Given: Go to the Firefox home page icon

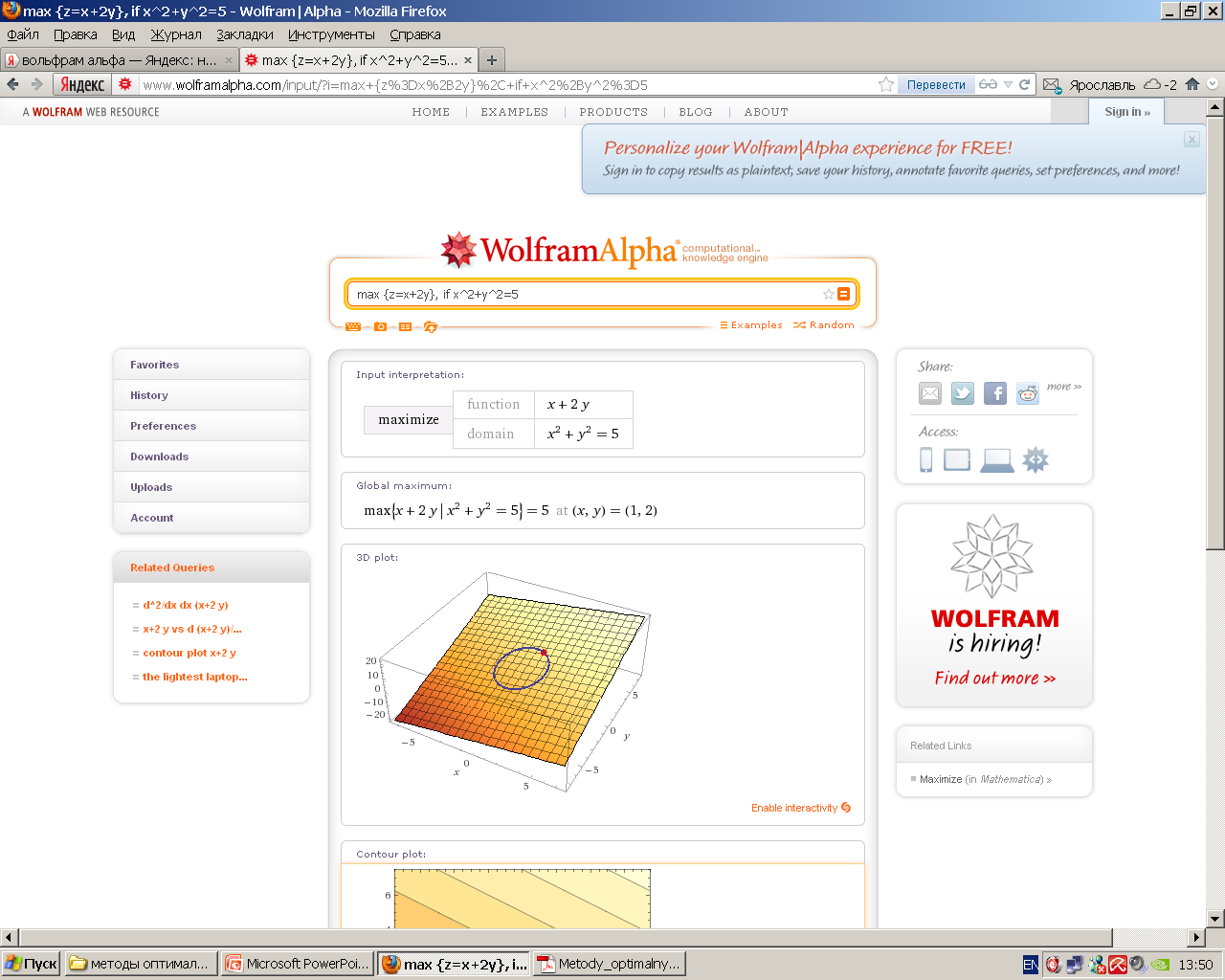Looking at the screenshot, I should pyautogui.click(x=1192, y=84).
